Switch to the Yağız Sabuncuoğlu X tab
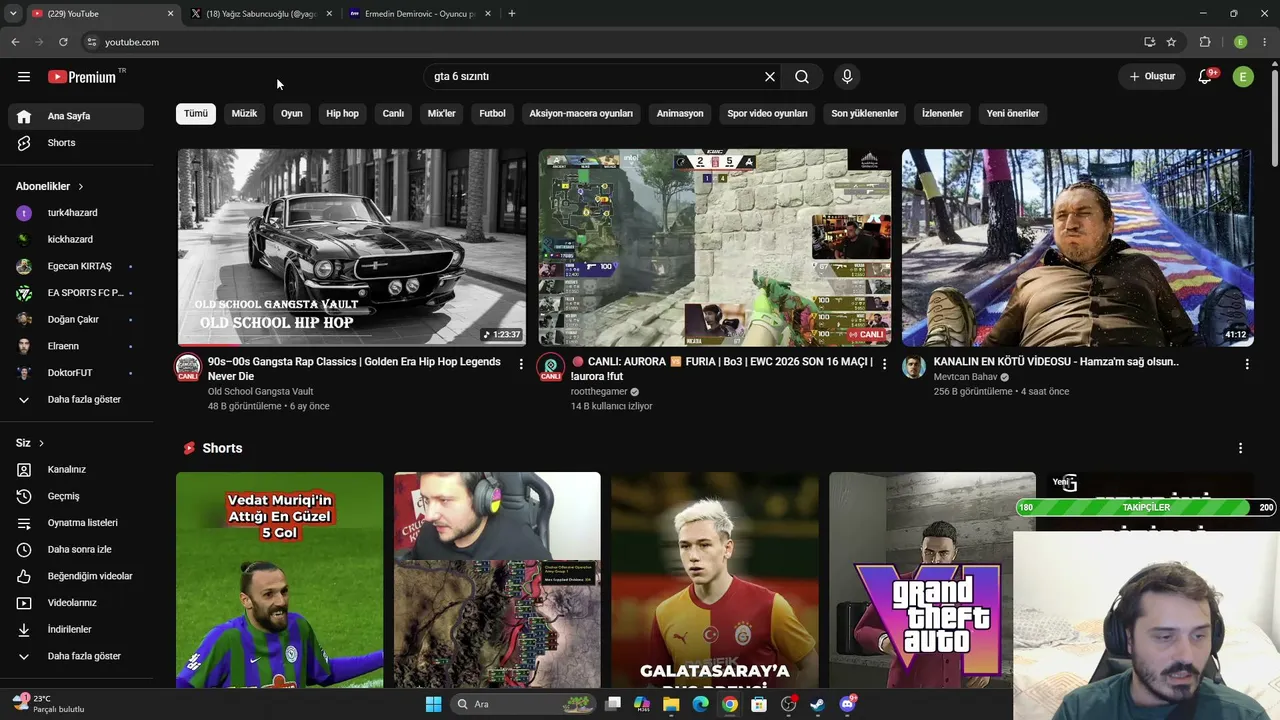Viewport: 1280px width, 720px height. point(260,14)
